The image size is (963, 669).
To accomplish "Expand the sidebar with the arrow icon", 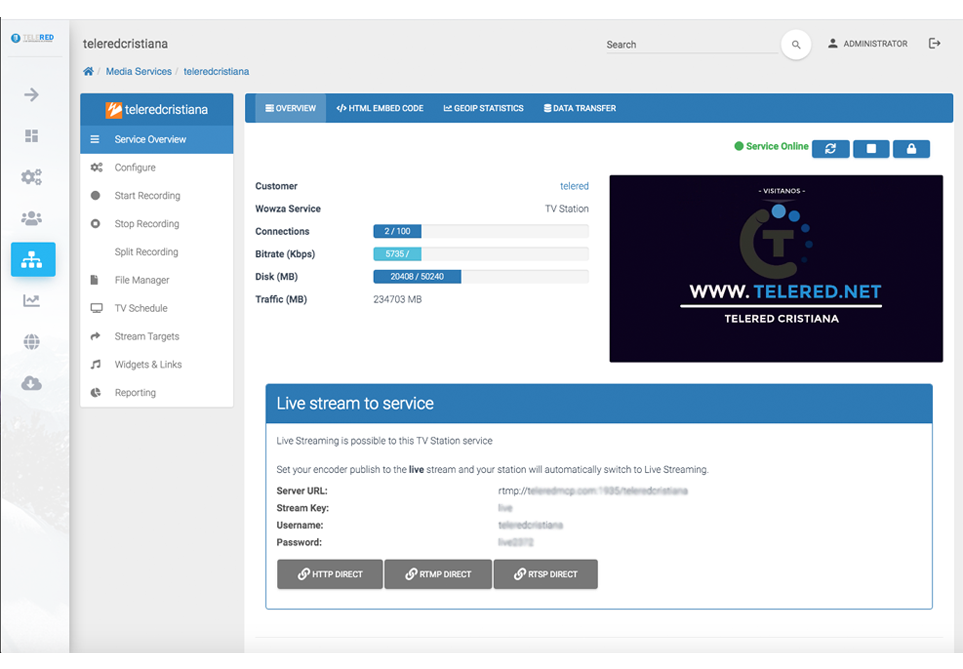I will tap(31, 95).
